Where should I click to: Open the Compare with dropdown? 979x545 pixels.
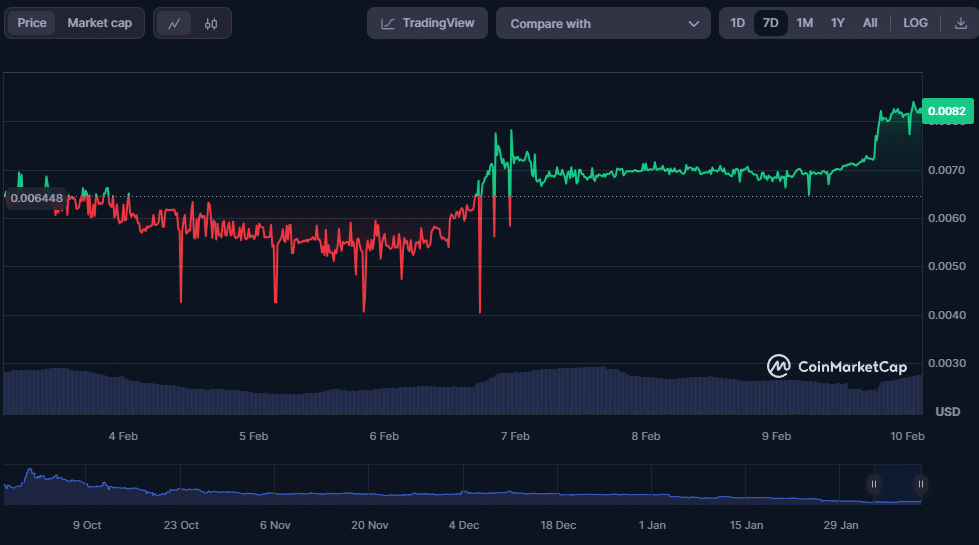click(603, 23)
